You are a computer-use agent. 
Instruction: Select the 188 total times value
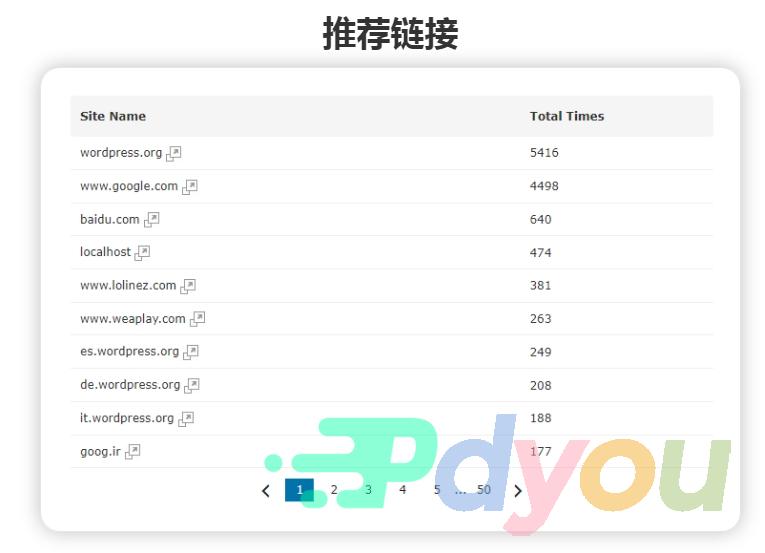541,418
